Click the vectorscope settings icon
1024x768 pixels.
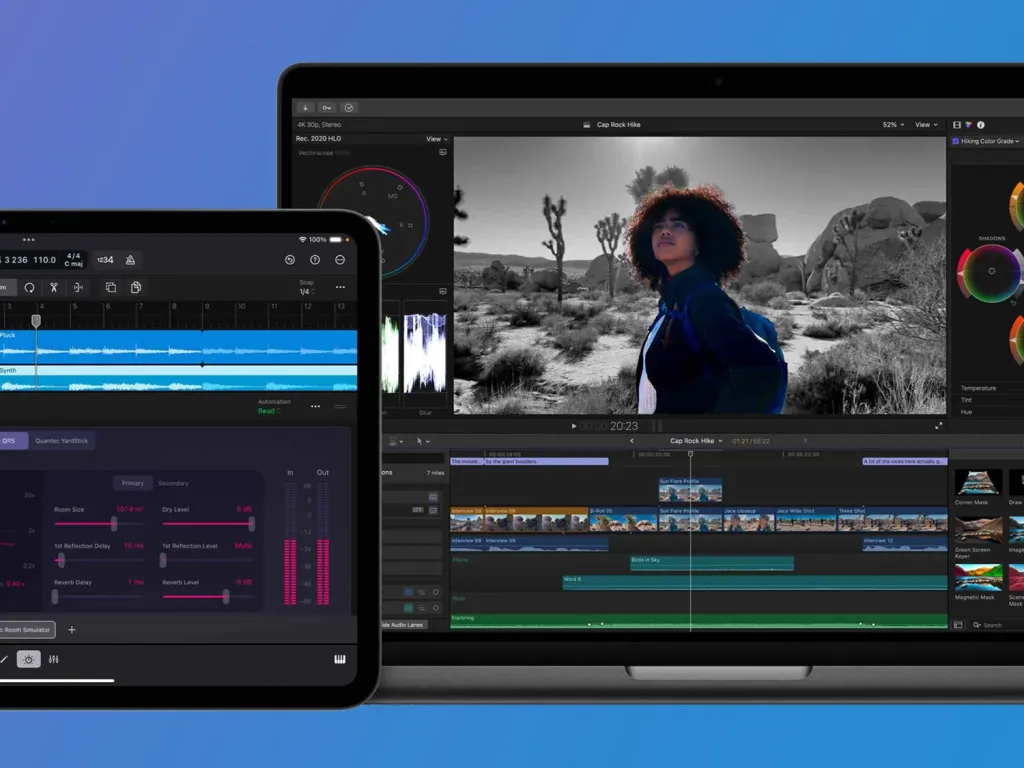pos(443,152)
